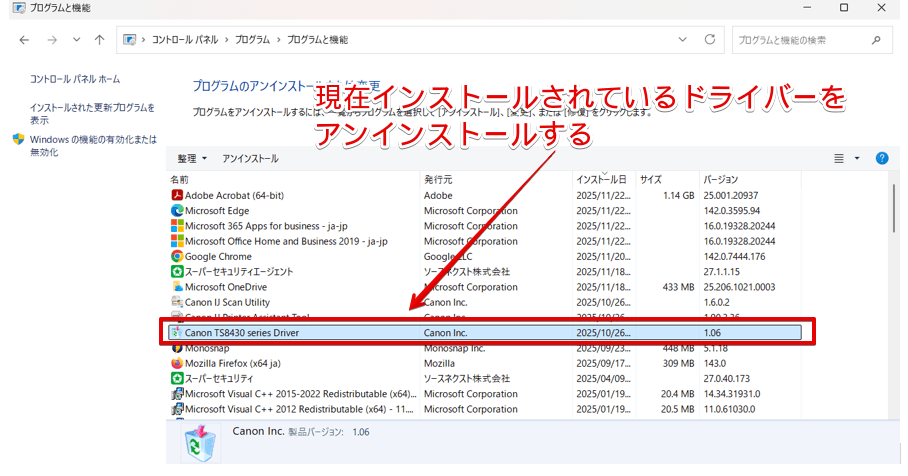Go up one level with up arrow

pyautogui.click(x=100, y=40)
